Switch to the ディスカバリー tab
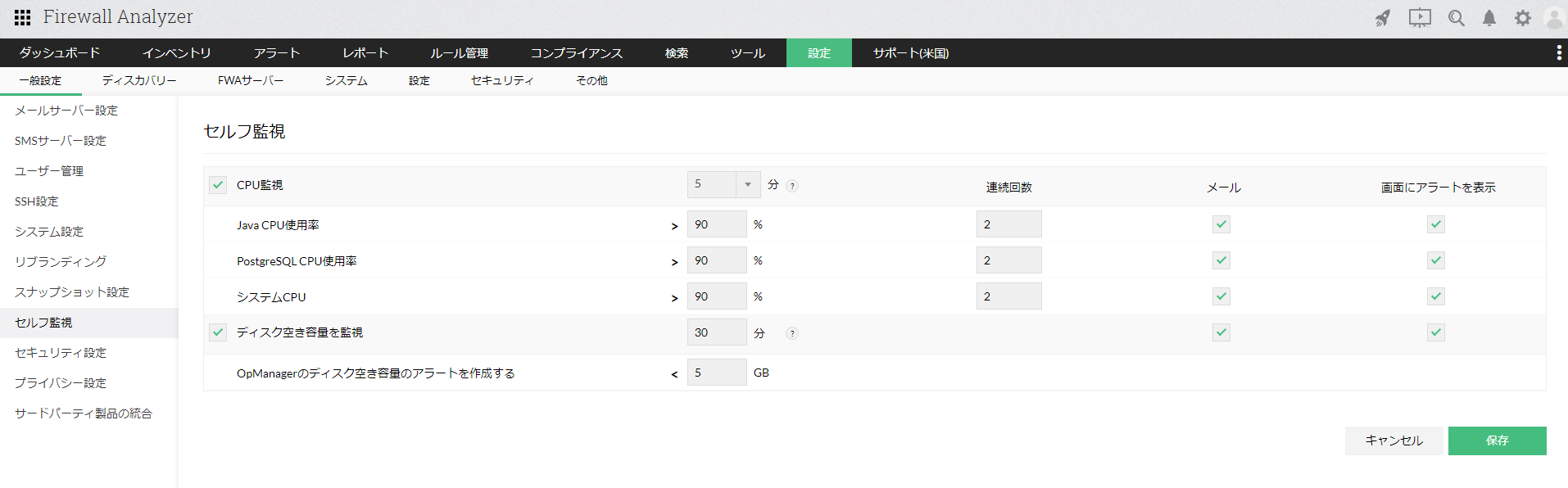Screen dimensions: 1568x488 pyautogui.click(x=139, y=80)
